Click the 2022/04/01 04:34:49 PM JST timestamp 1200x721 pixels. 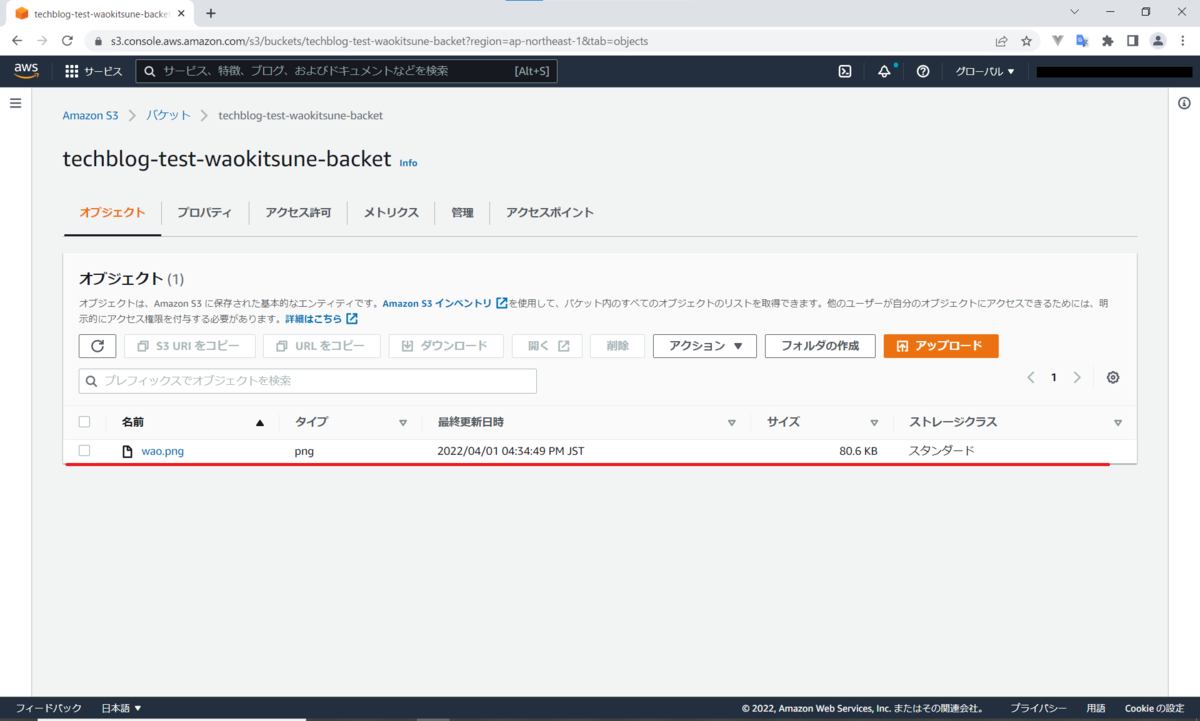tap(511, 451)
